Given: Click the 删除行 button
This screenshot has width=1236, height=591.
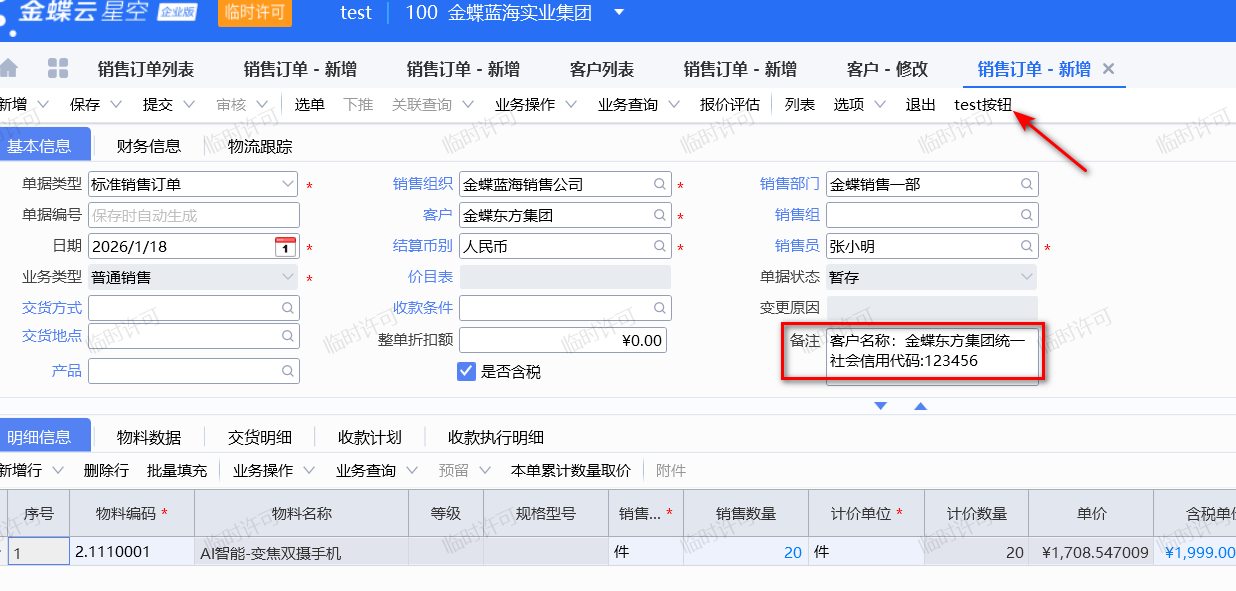Looking at the screenshot, I should pyautogui.click(x=106, y=470).
